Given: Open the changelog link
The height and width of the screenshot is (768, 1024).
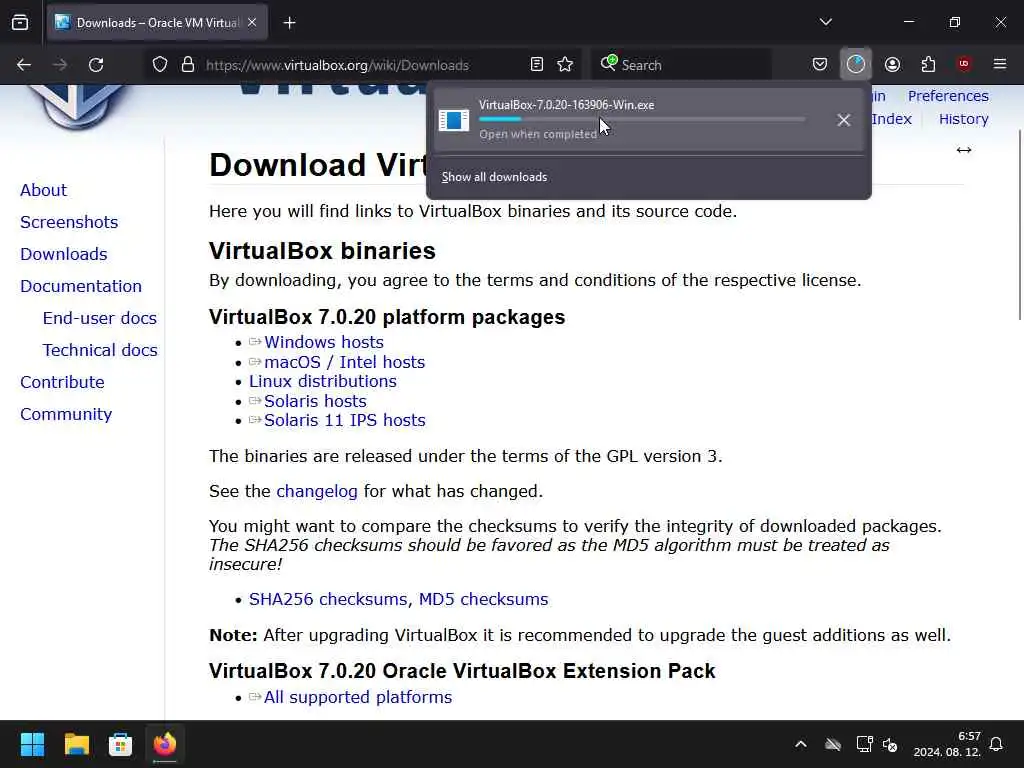Looking at the screenshot, I should click(317, 491).
